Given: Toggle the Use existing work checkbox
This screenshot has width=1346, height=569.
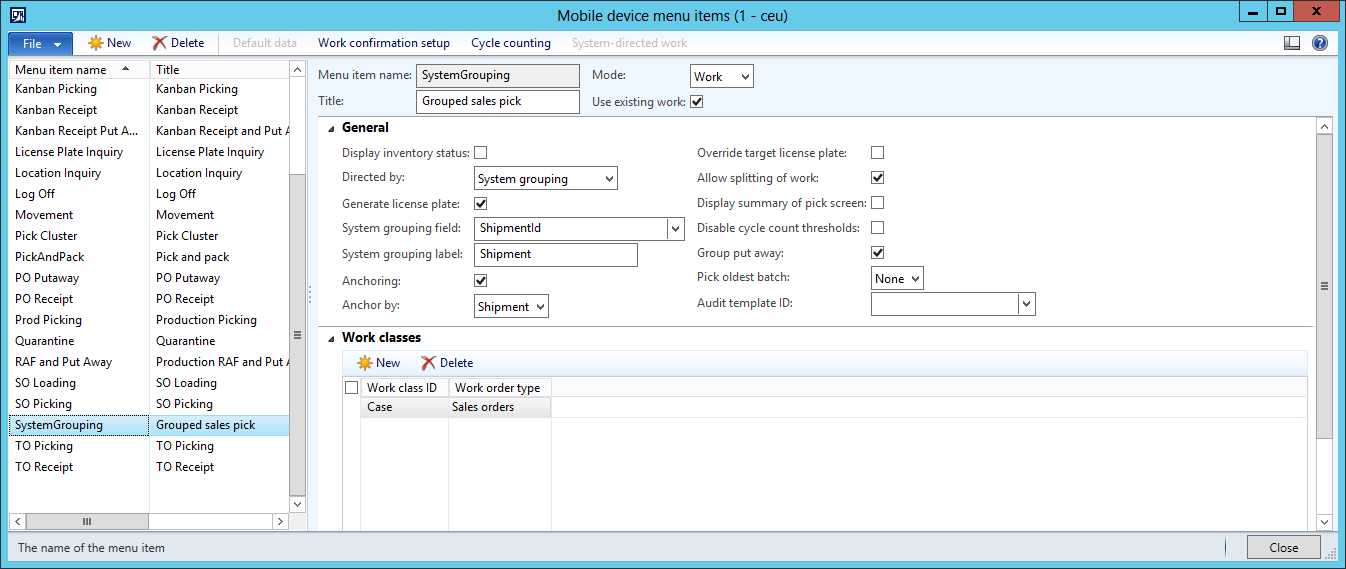Looking at the screenshot, I should pos(697,102).
